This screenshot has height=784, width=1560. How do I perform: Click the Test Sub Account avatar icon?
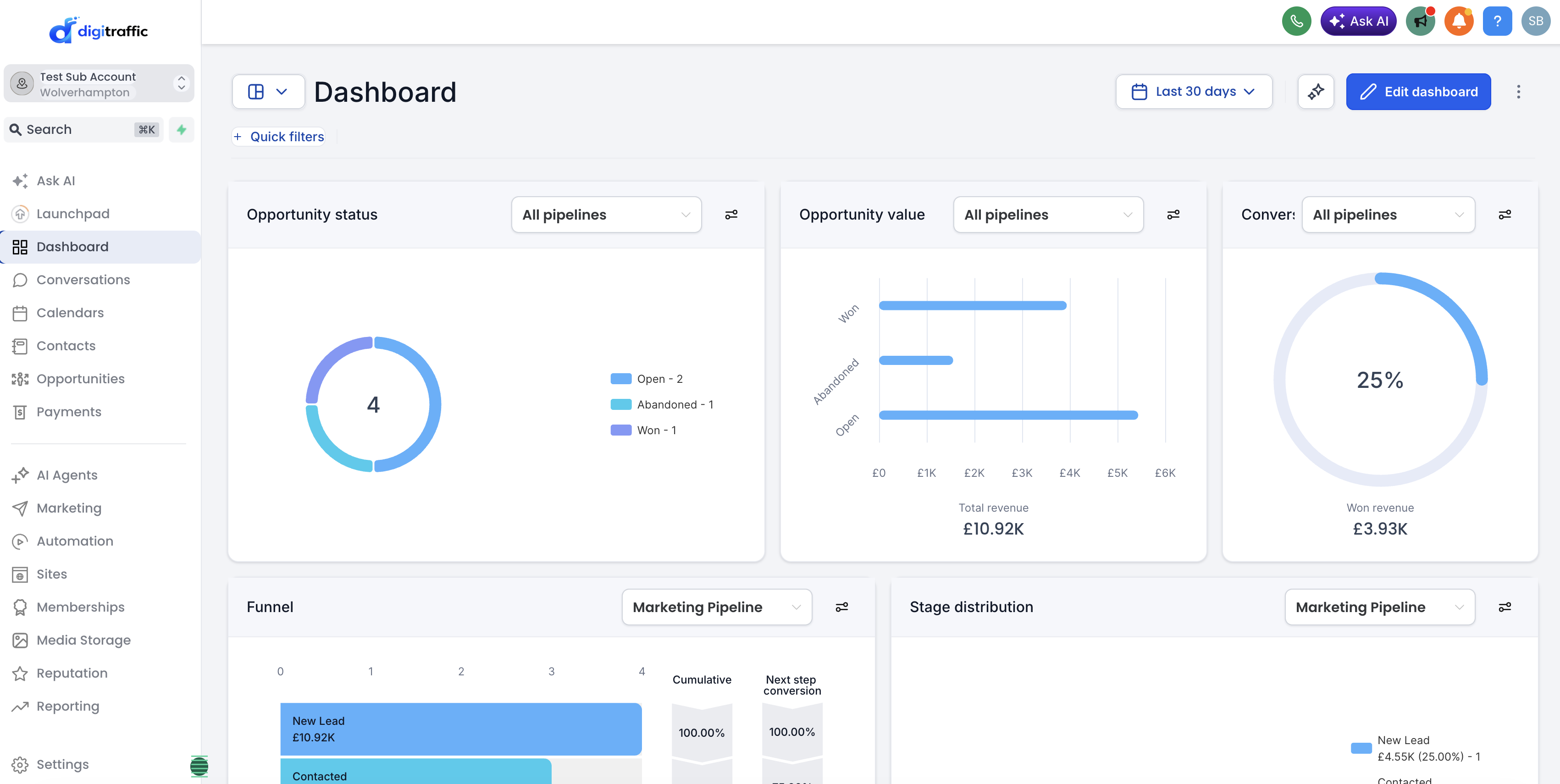(x=22, y=83)
